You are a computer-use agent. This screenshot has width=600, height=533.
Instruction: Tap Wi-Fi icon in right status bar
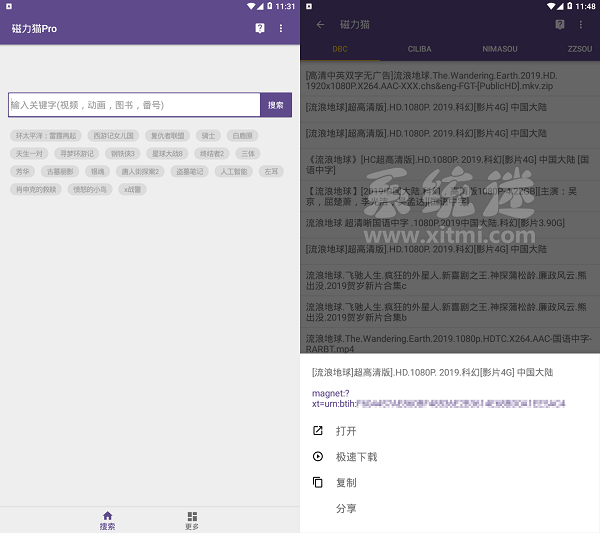tap(551, 6)
